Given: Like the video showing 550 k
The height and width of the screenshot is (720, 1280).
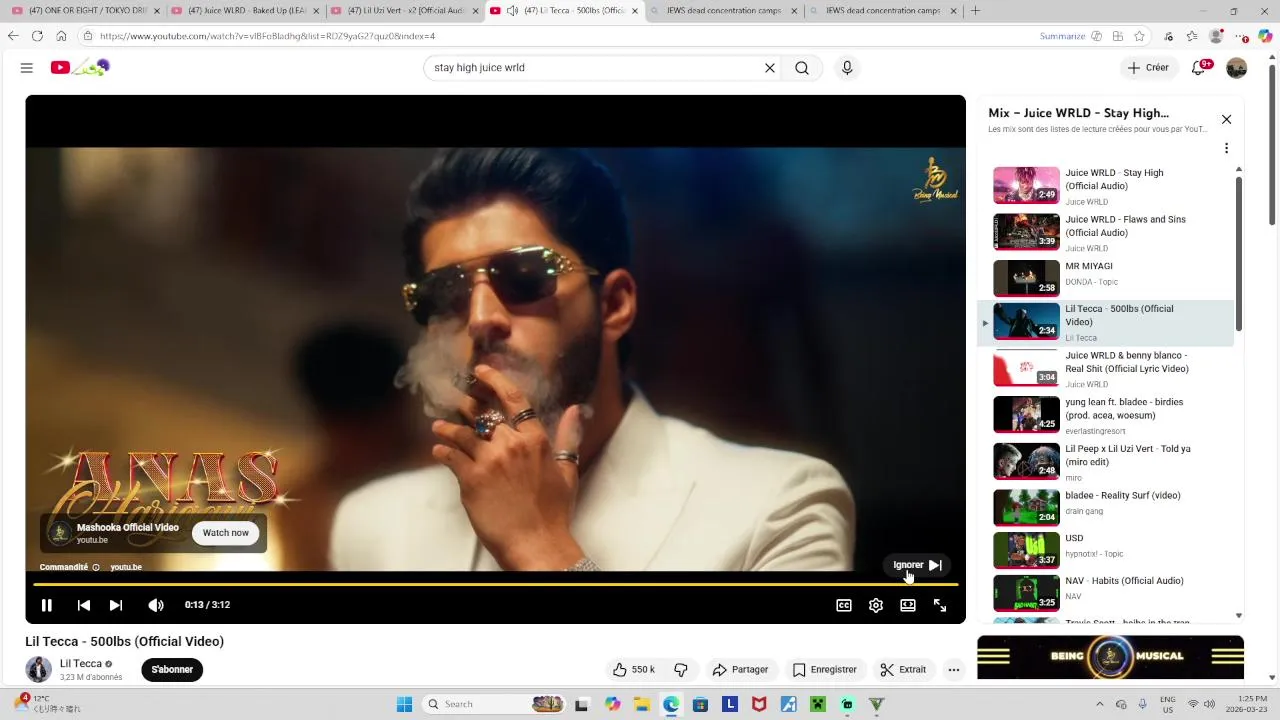Looking at the screenshot, I should 634,670.
